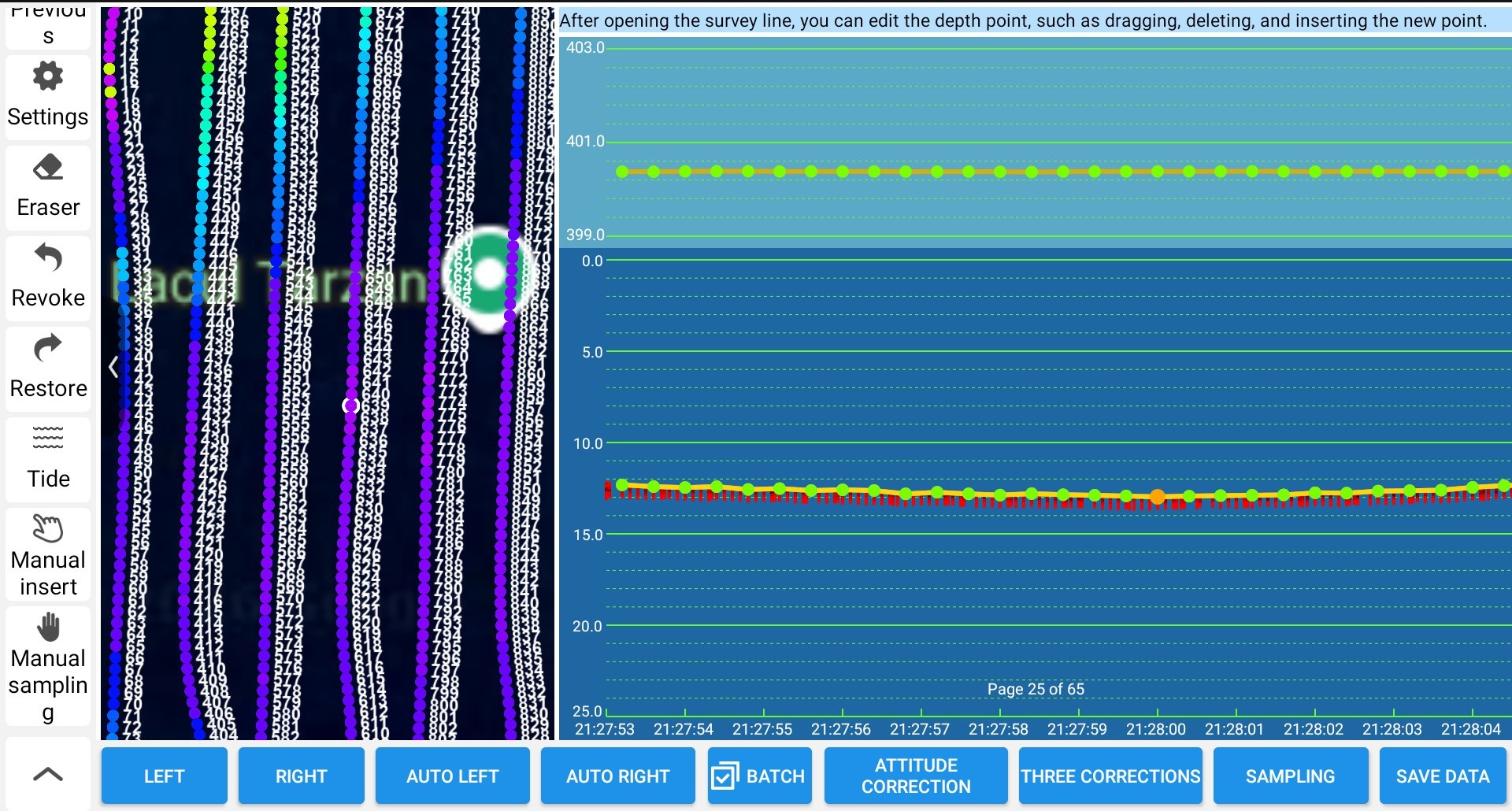1512x811 pixels.
Task: Select the orange highlighted depth point
Action: (x=1158, y=496)
